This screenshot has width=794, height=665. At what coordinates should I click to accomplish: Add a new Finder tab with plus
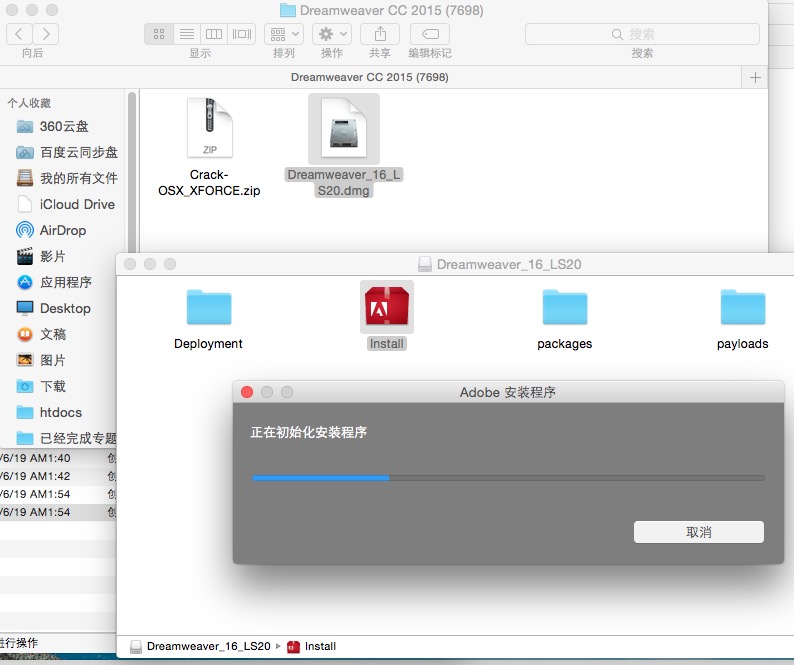click(755, 77)
